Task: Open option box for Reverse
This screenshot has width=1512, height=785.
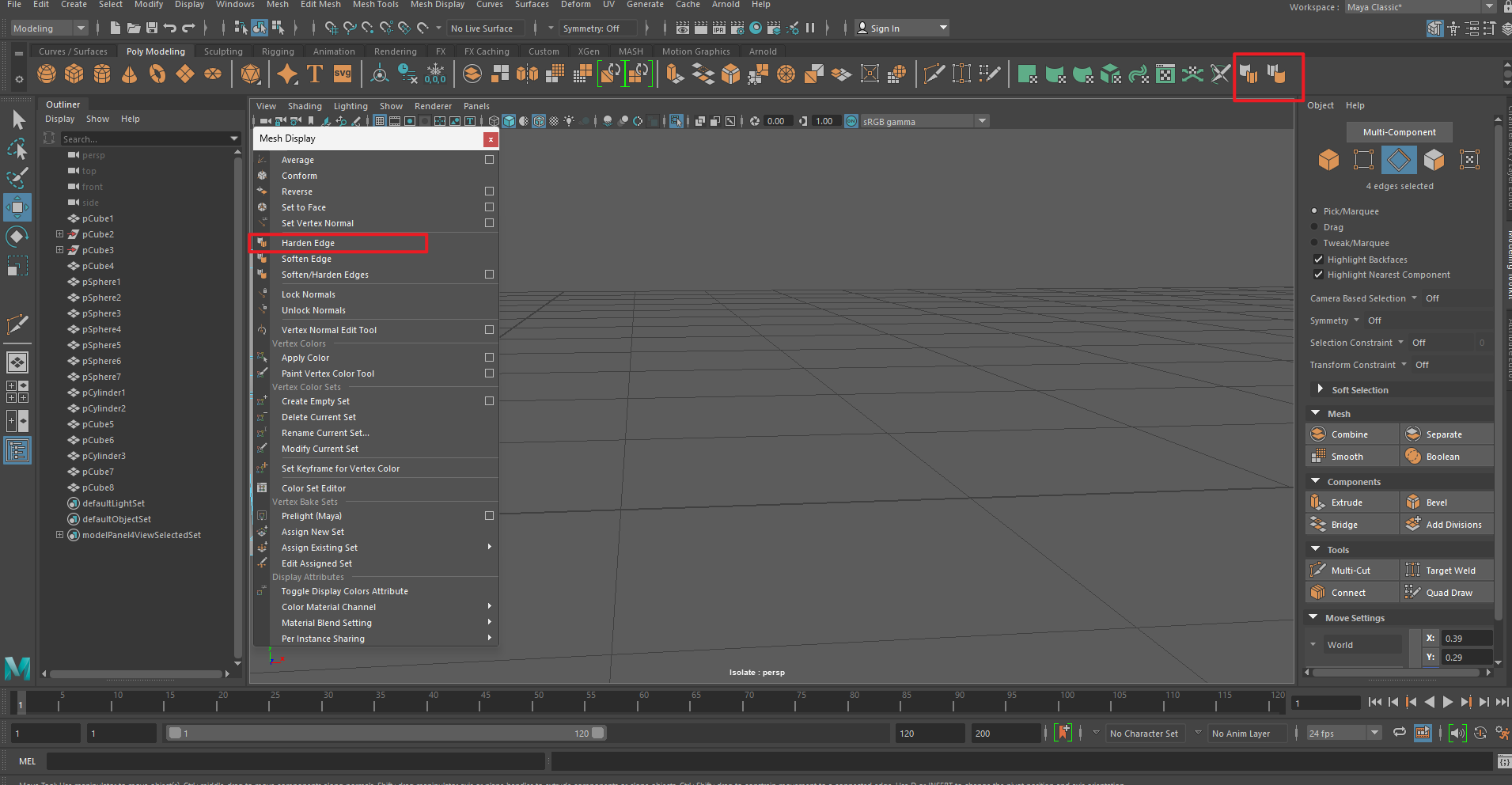Action: click(489, 192)
